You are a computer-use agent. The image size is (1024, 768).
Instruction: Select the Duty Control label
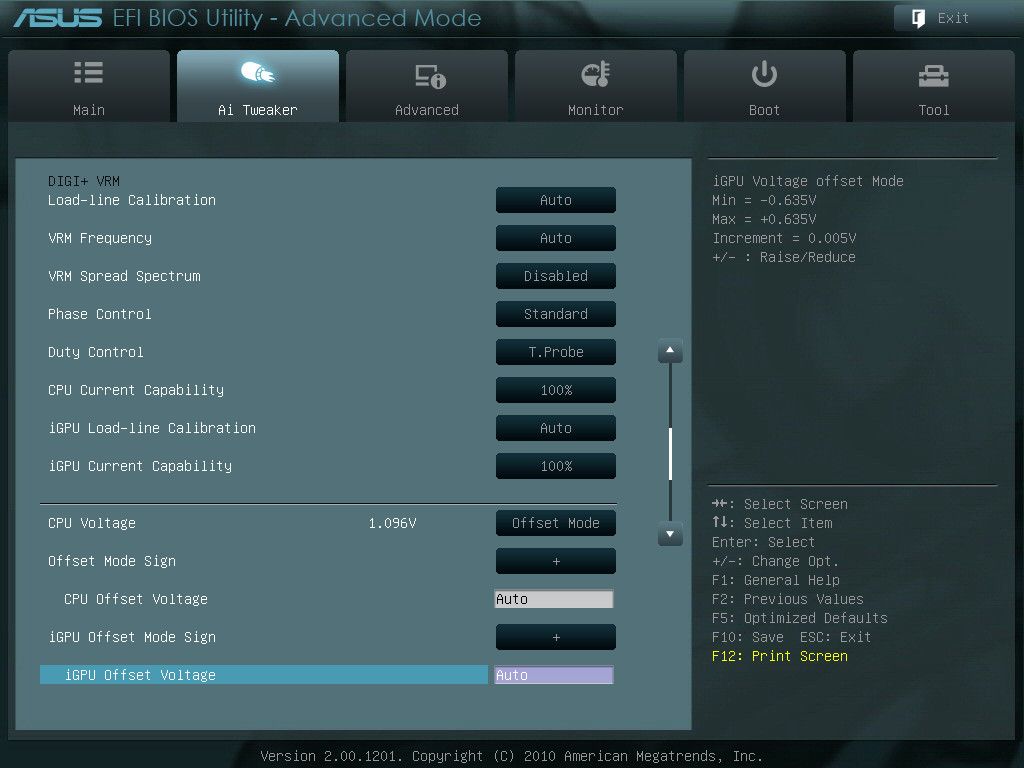coord(96,353)
